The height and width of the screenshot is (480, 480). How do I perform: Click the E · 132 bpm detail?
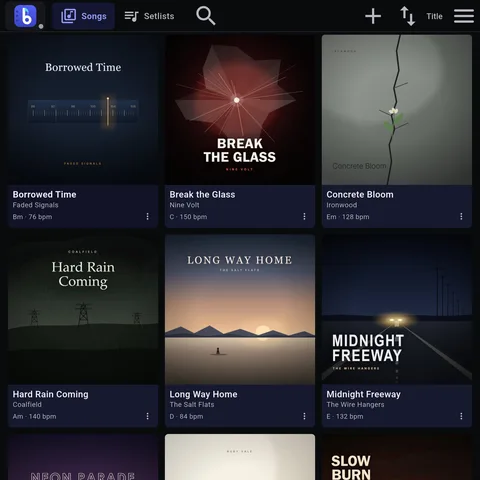345,416
